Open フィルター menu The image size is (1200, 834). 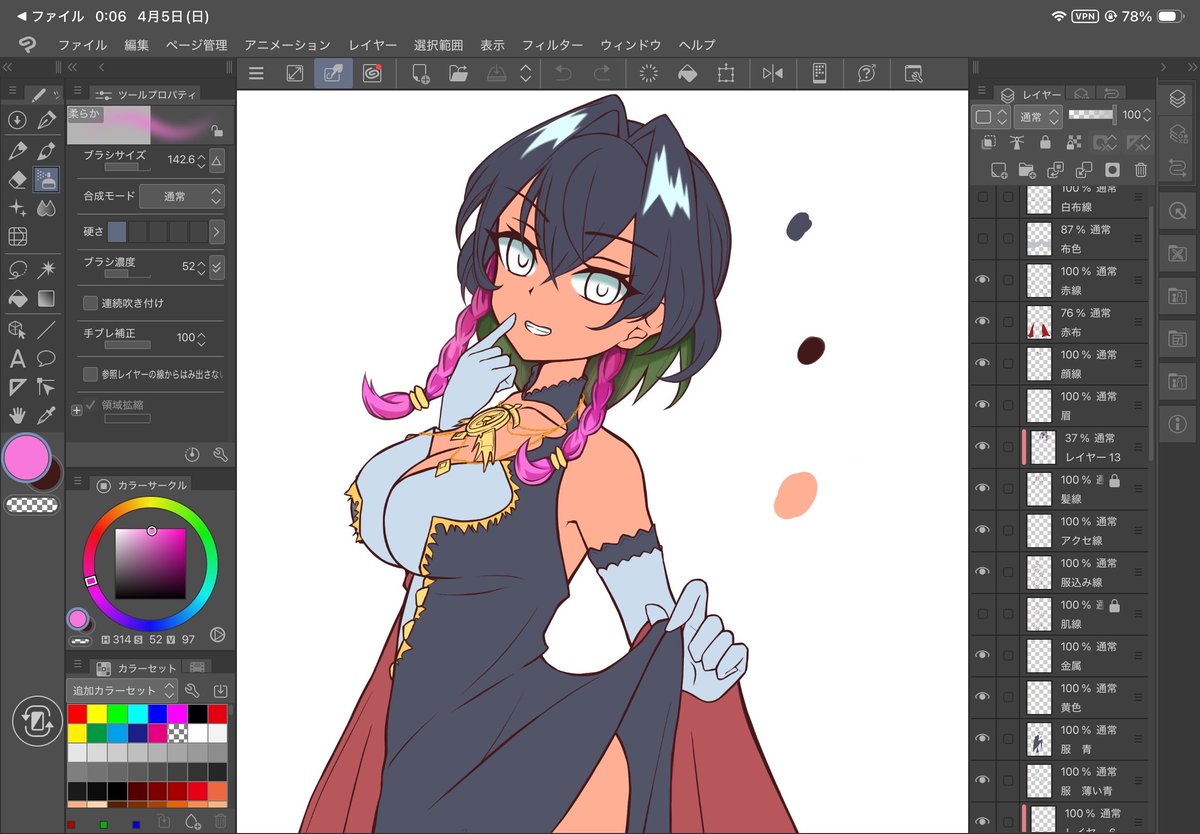coord(552,45)
